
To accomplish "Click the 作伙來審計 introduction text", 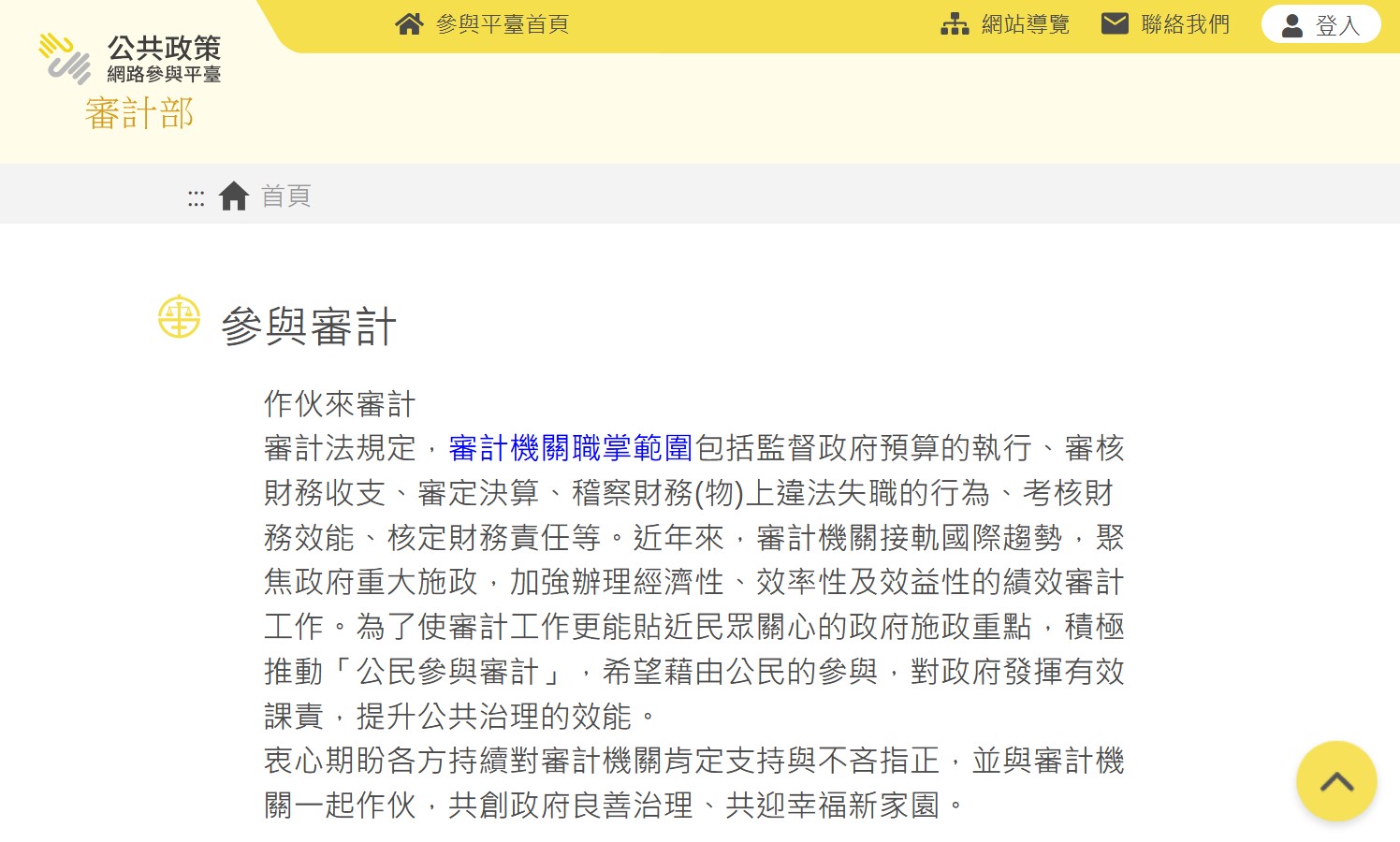I will pos(339,403).
